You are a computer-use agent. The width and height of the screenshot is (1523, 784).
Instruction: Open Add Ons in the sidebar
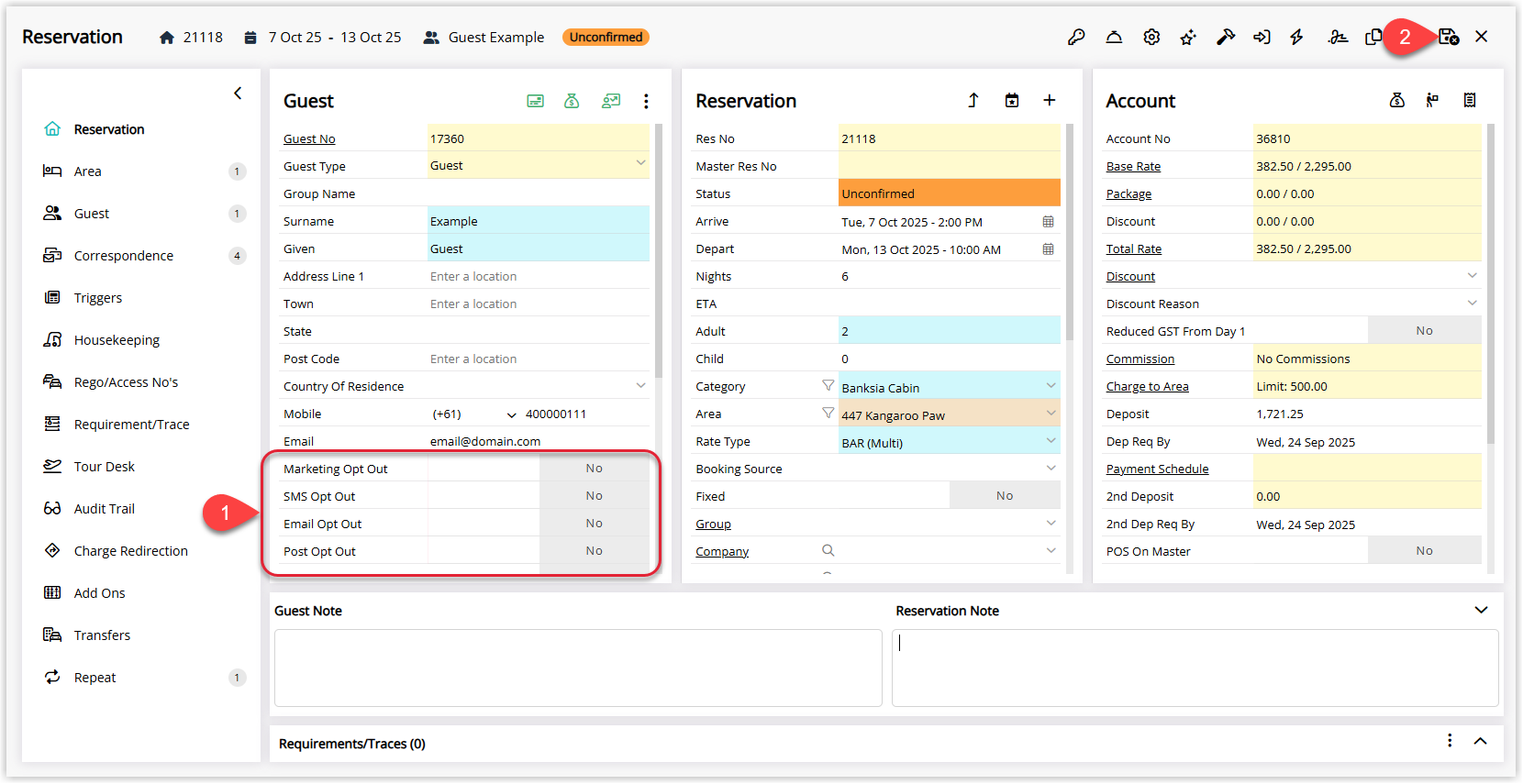point(144,593)
